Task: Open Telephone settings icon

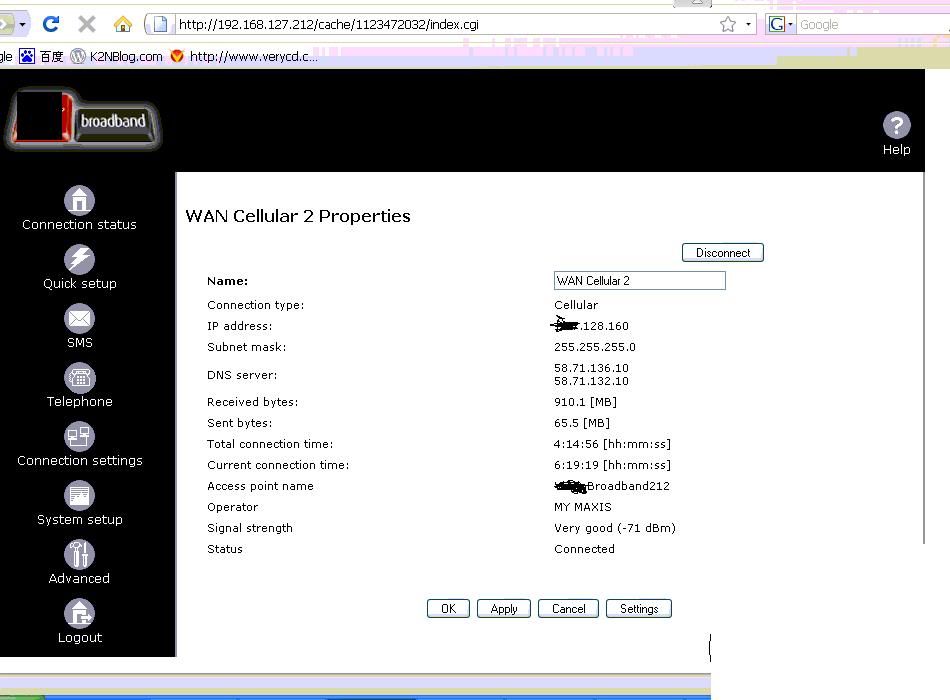Action: click(79, 378)
